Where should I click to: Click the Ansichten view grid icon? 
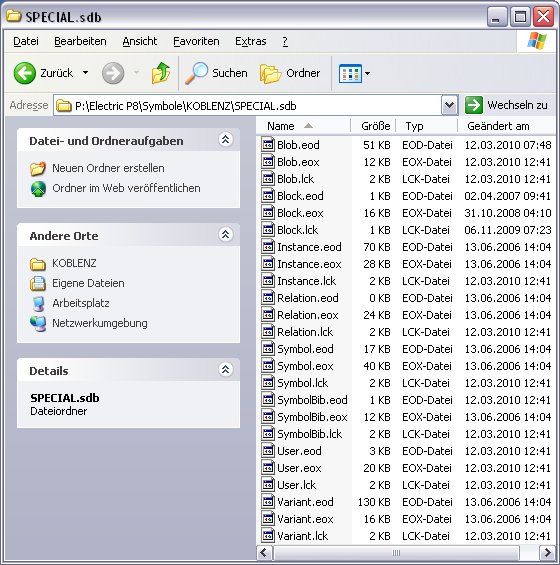[x=350, y=74]
